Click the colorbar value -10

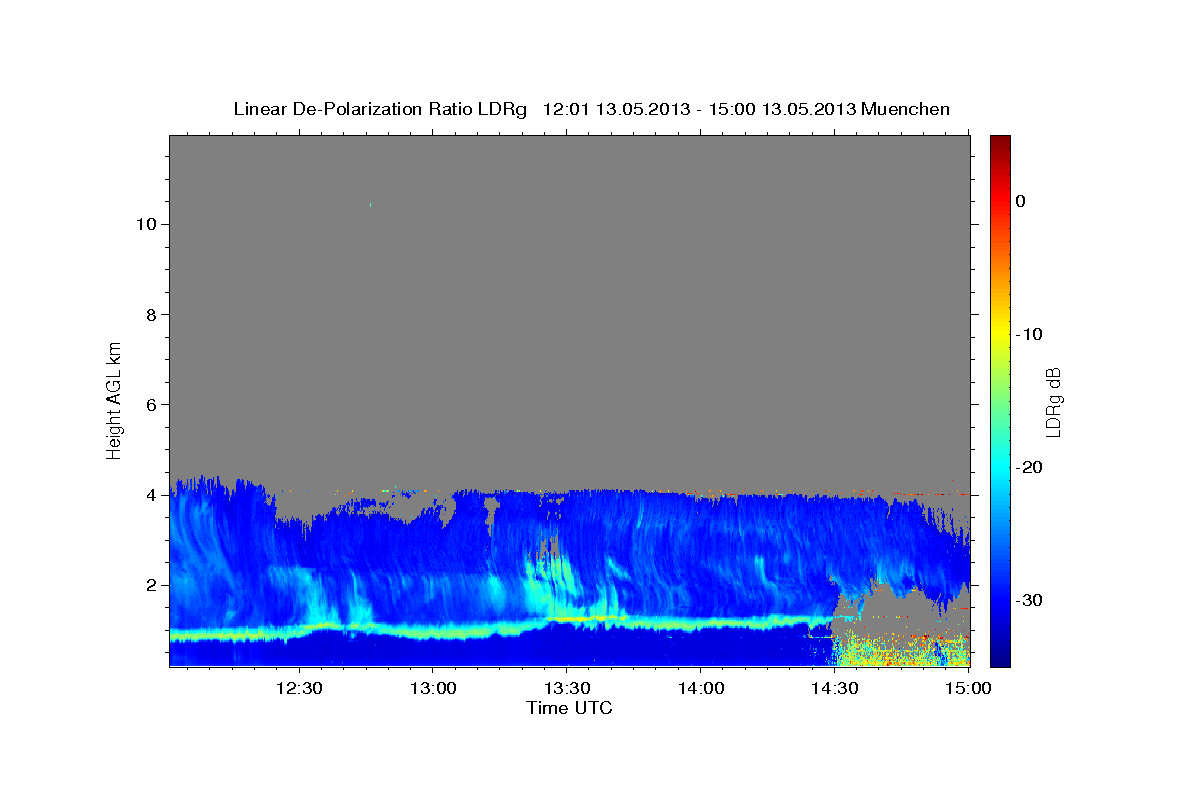point(1029,334)
